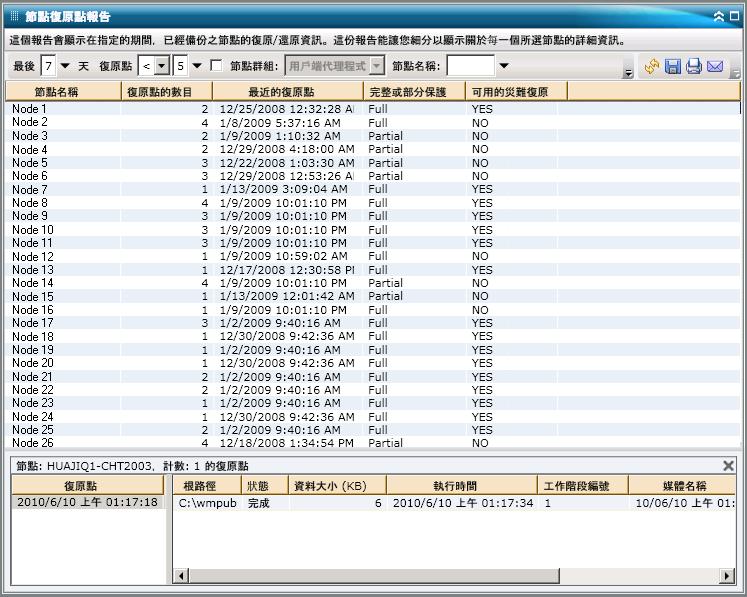The image size is (747, 597).
Task: Select the Node 4 row
Action: pos(373,149)
